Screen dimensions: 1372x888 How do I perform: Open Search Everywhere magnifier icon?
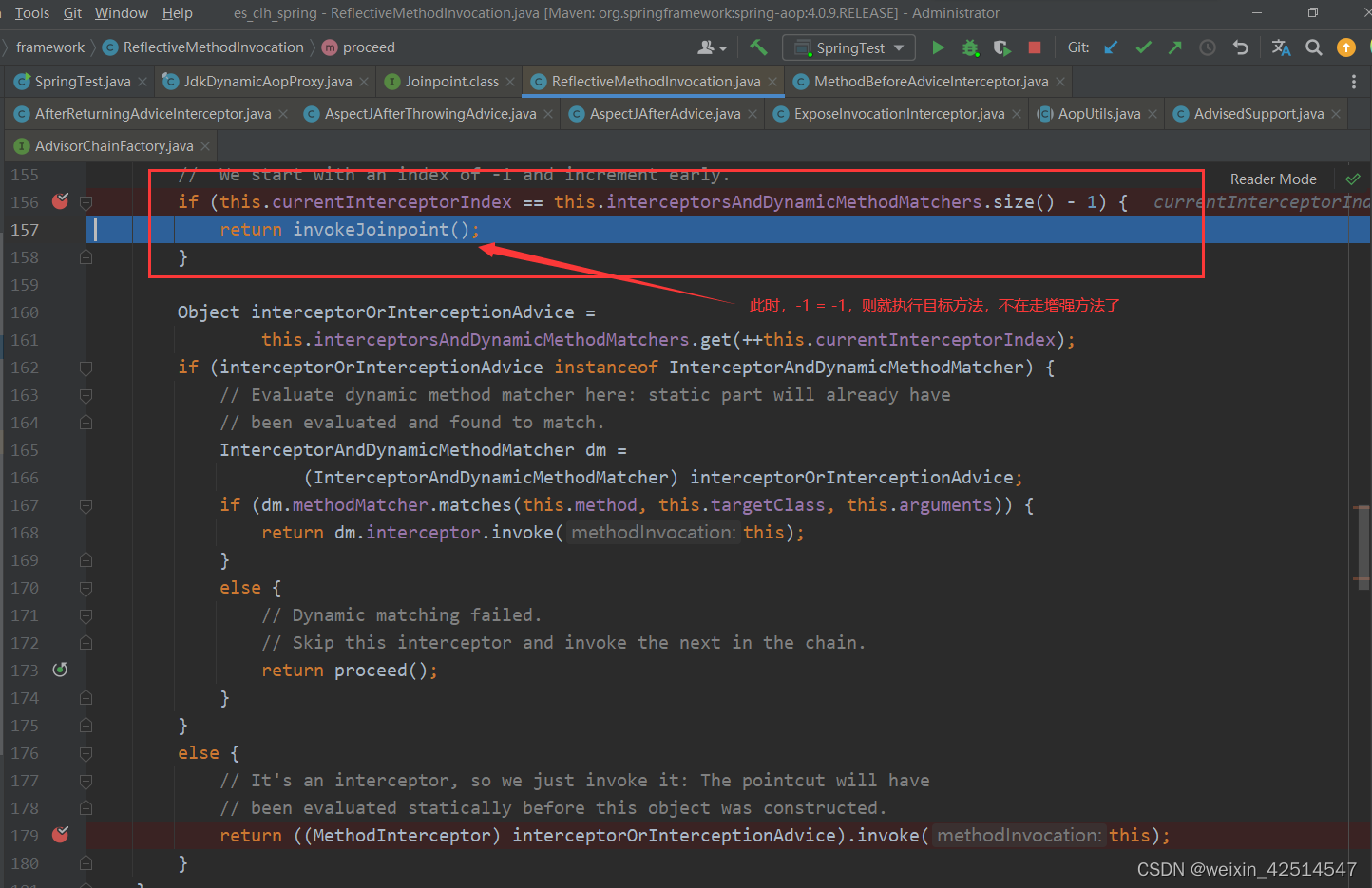tap(1314, 47)
